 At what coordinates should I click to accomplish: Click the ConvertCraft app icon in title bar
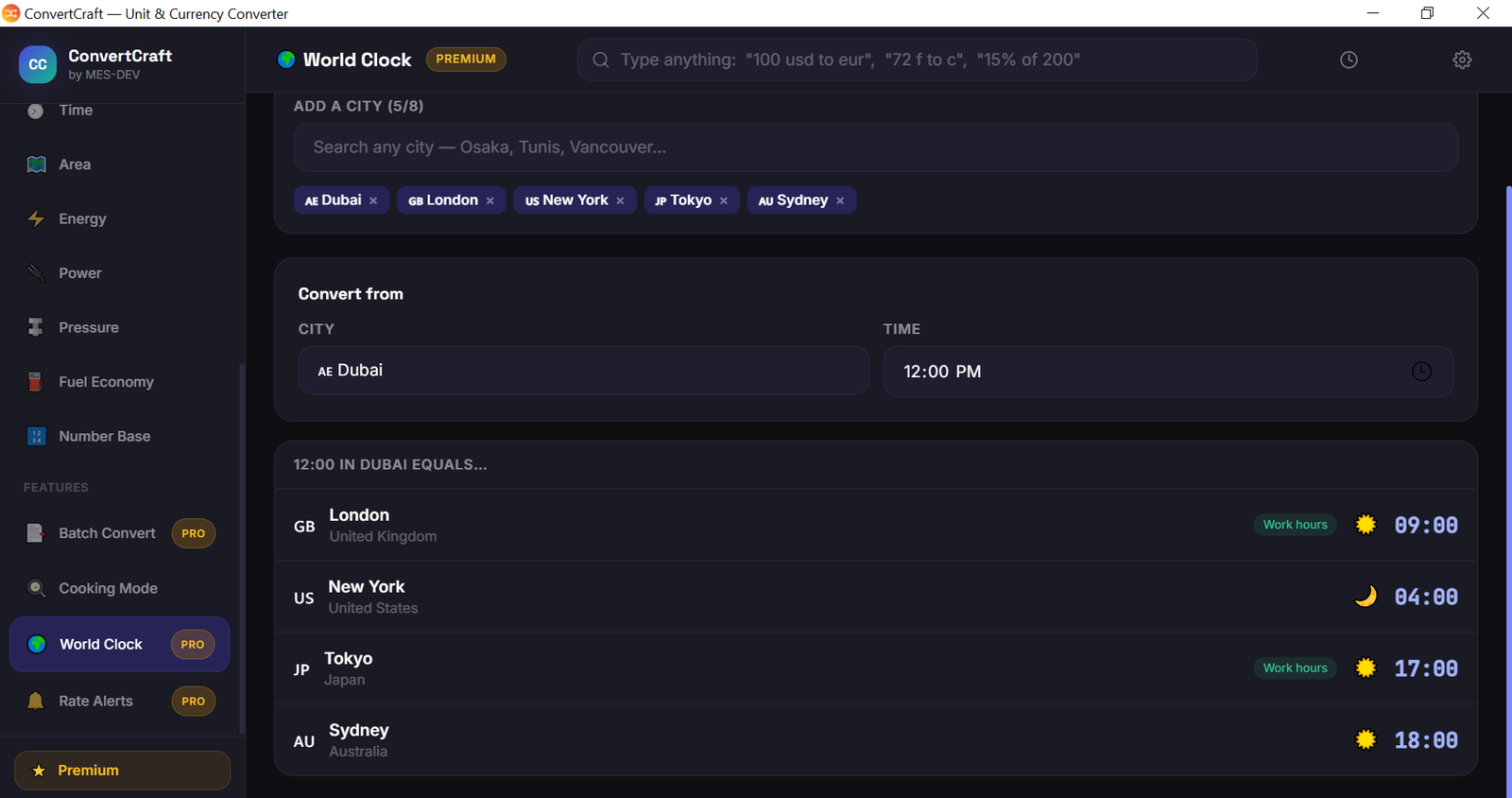pos(10,13)
